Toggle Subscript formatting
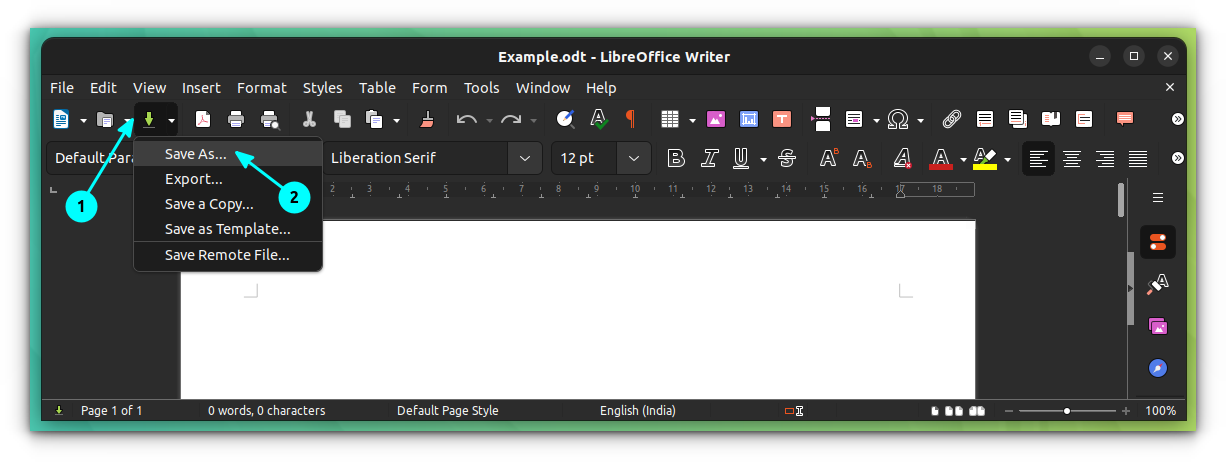 coord(863,158)
